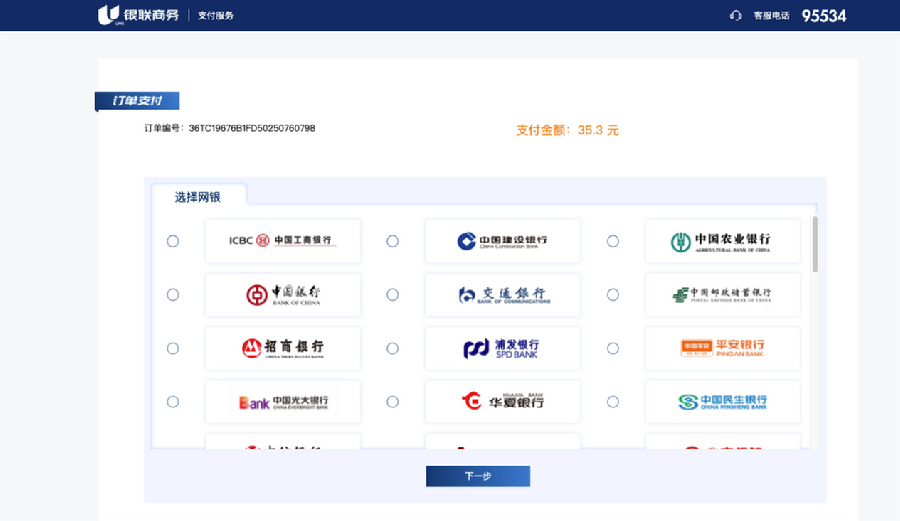Viewport: 900px width, 521px height.
Task: Select Postal Savings Bank radio button
Action: click(613, 295)
